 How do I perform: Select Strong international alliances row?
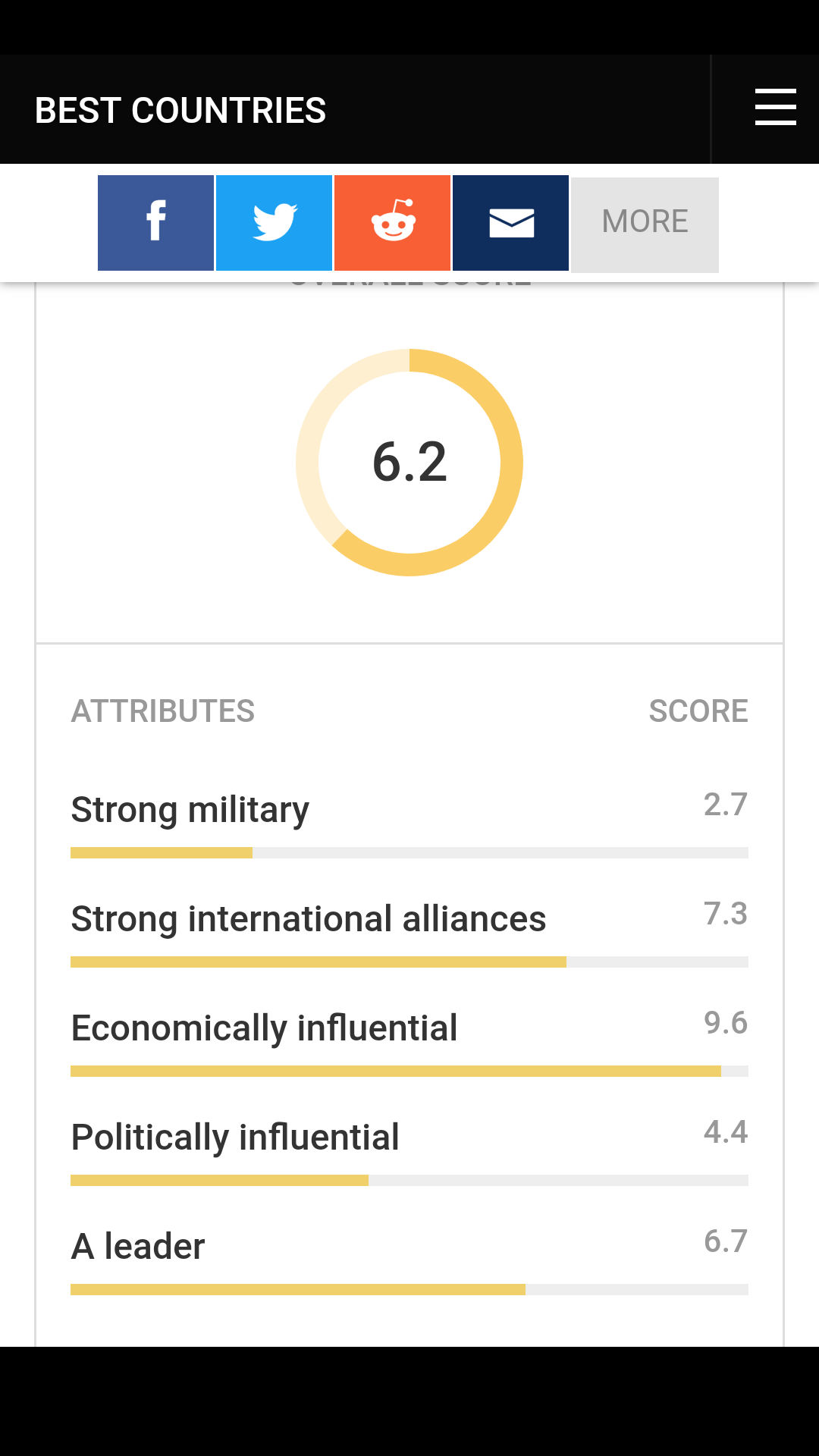point(308,919)
